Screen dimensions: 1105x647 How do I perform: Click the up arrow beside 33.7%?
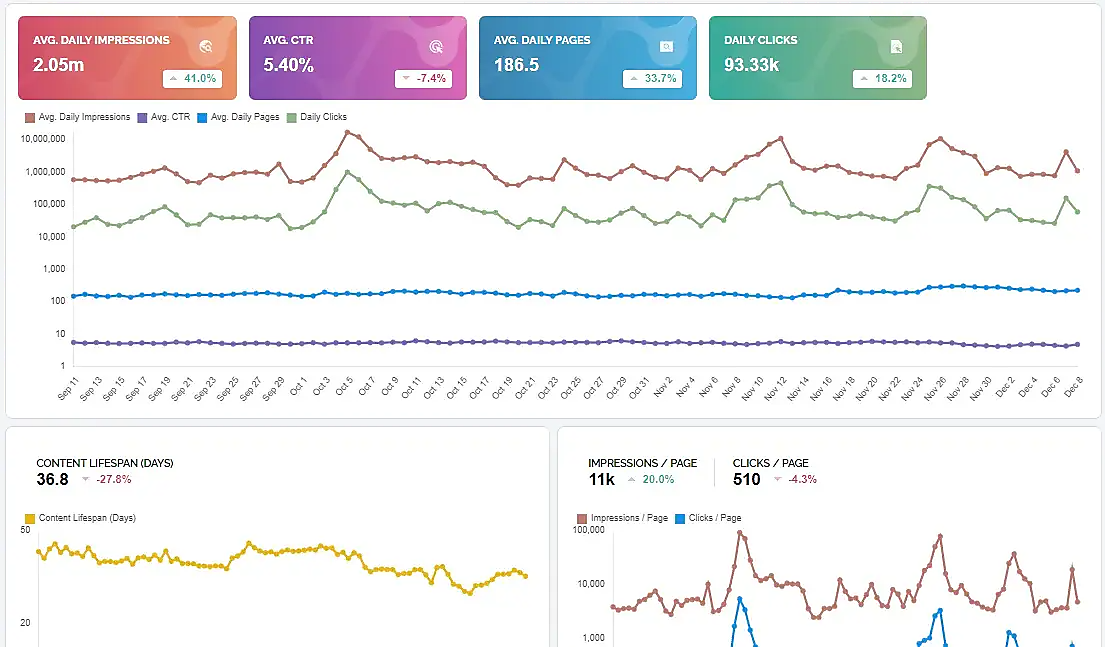tap(635, 78)
